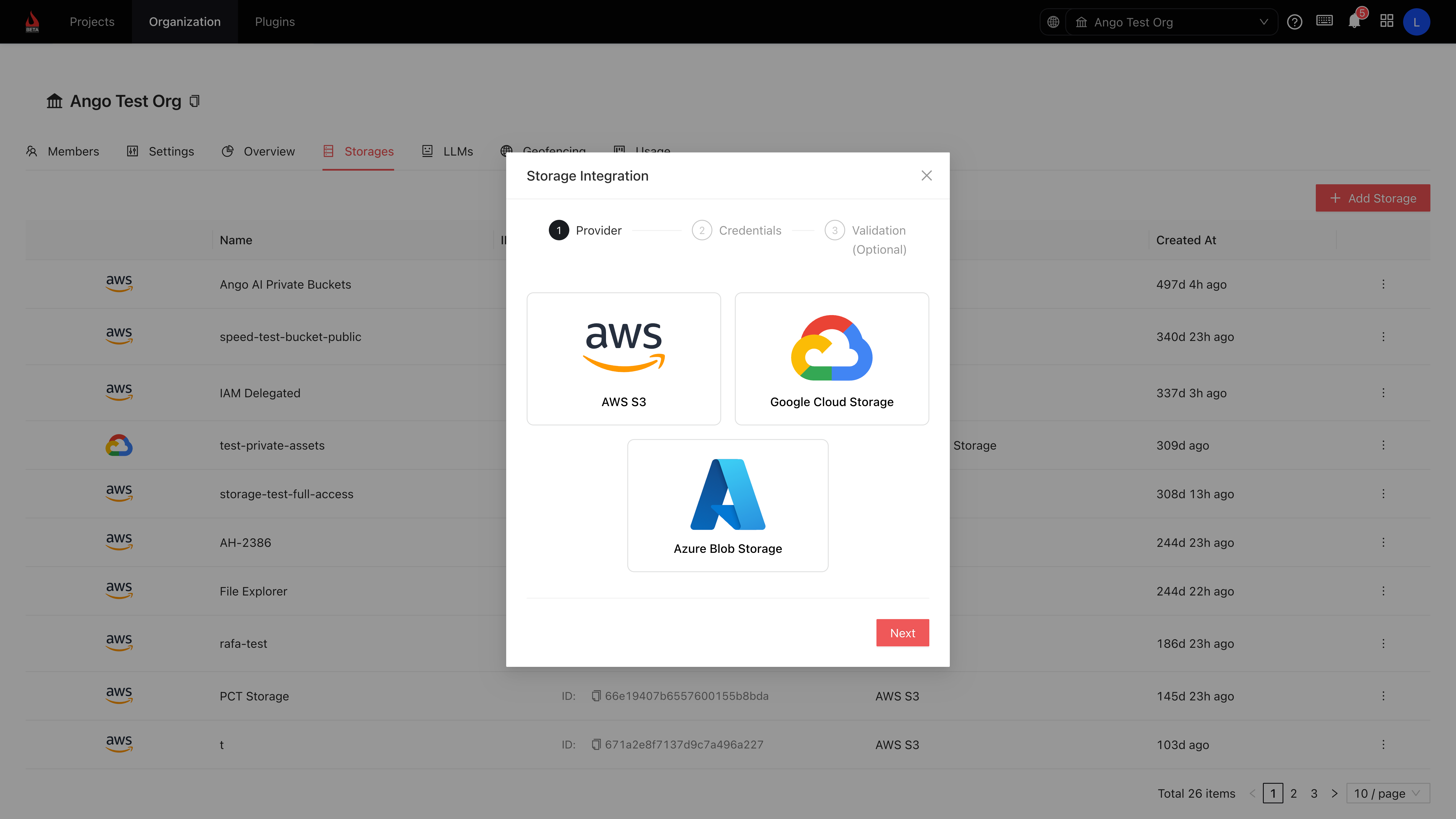Switch to the Overview tab
This screenshot has width=1456, height=819.
point(258,152)
